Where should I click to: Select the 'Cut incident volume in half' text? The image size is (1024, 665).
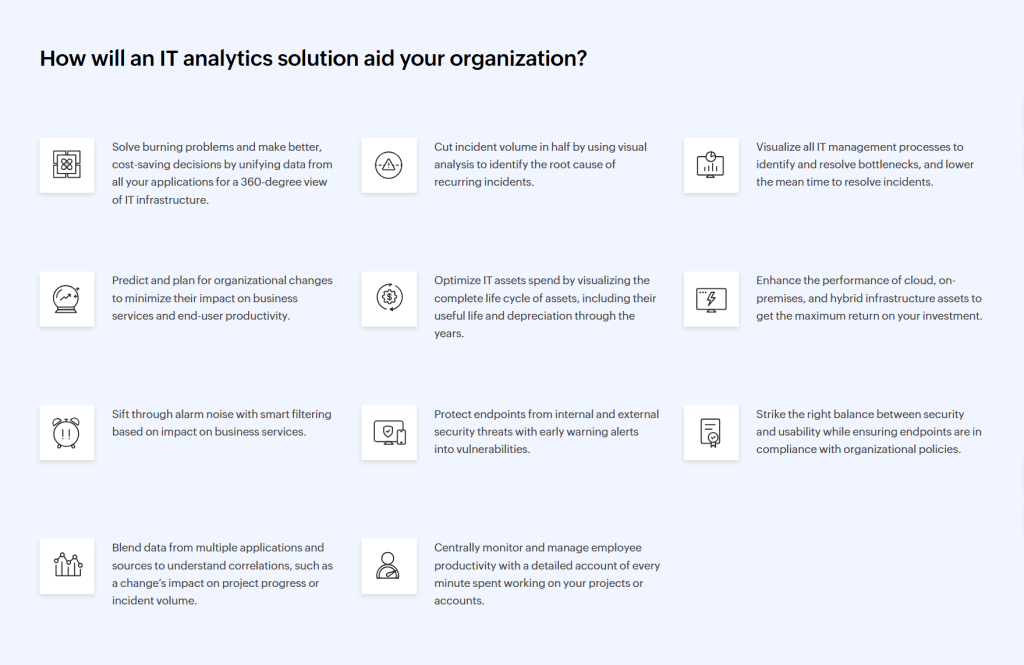click(x=541, y=165)
